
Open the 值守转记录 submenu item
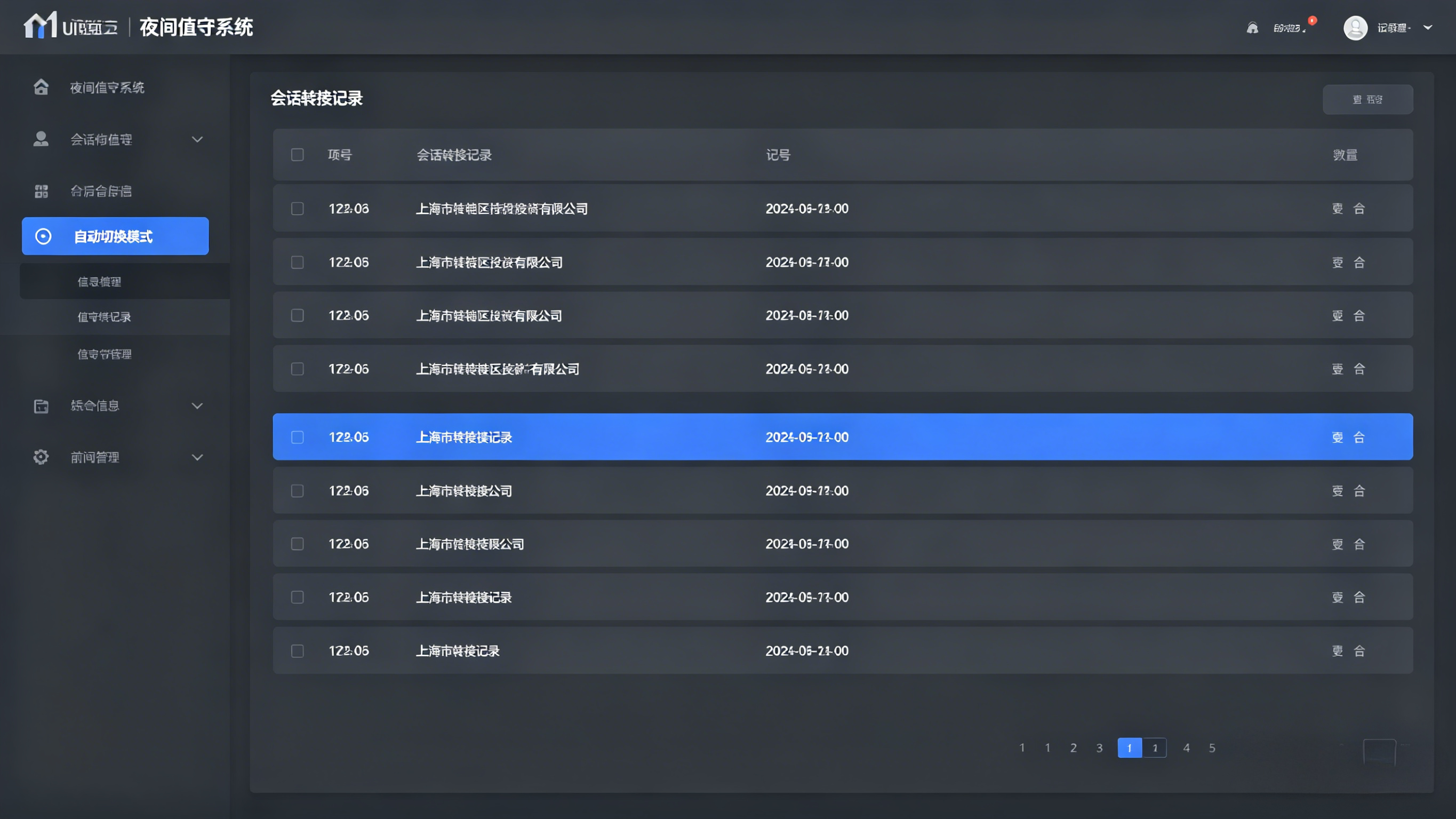pyautogui.click(x=104, y=317)
